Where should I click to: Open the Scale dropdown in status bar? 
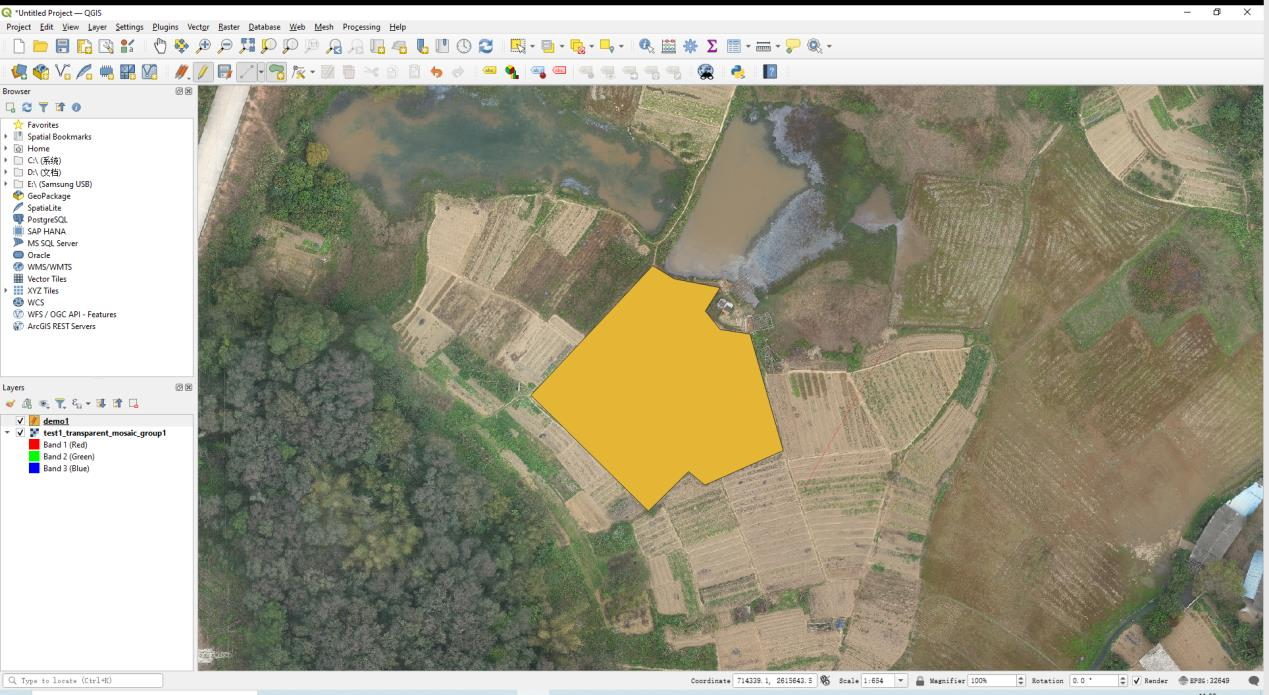click(x=903, y=681)
